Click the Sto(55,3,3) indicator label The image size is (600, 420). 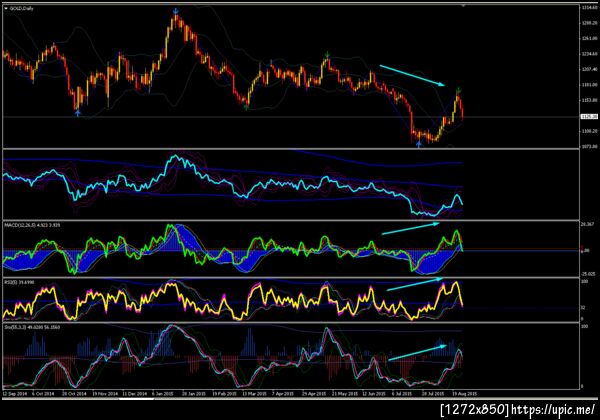pyautogui.click(x=32, y=327)
